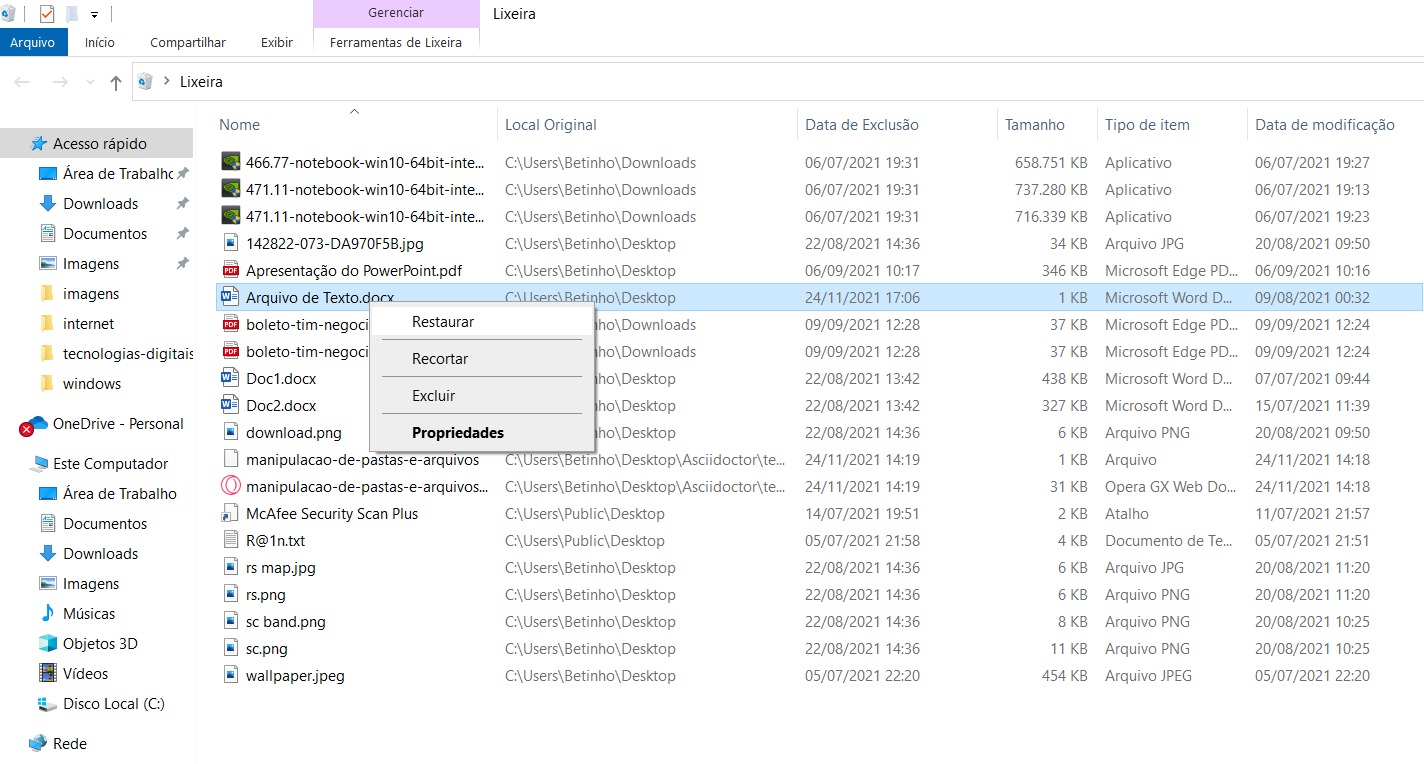1424x764 pixels.
Task: Select the file download.png
Action: click(294, 433)
